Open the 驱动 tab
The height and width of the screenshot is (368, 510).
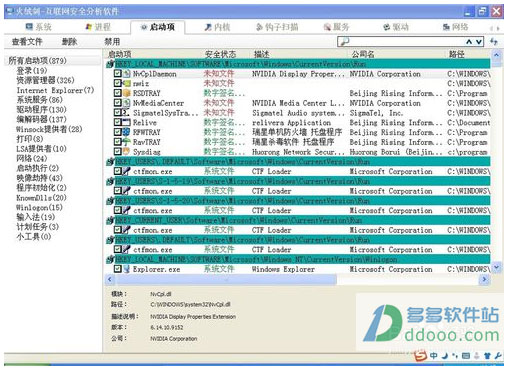396,27
